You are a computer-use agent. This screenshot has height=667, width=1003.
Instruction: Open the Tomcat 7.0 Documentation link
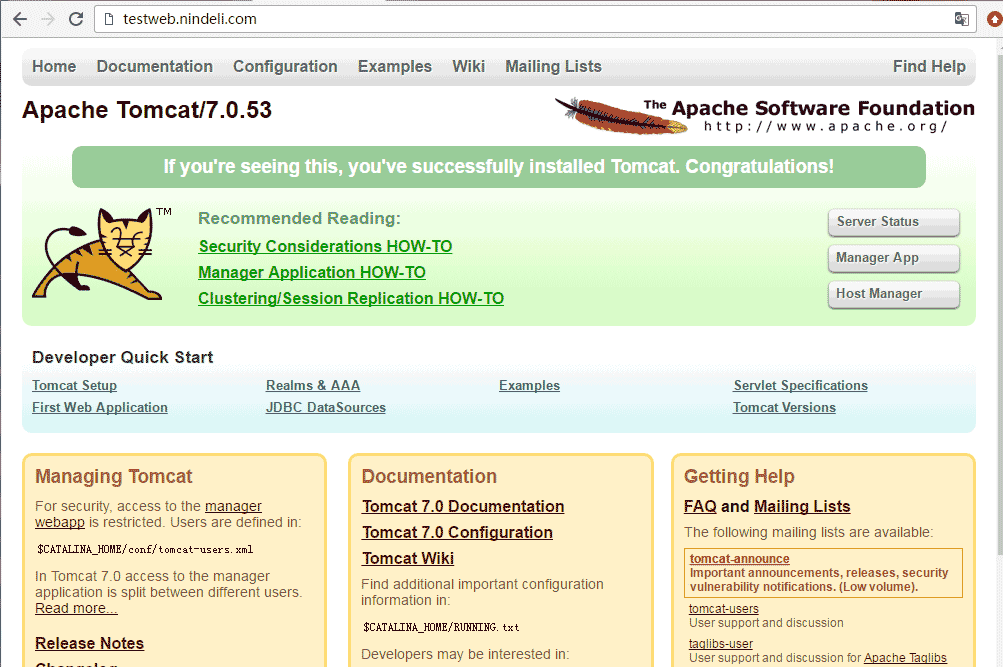point(462,507)
